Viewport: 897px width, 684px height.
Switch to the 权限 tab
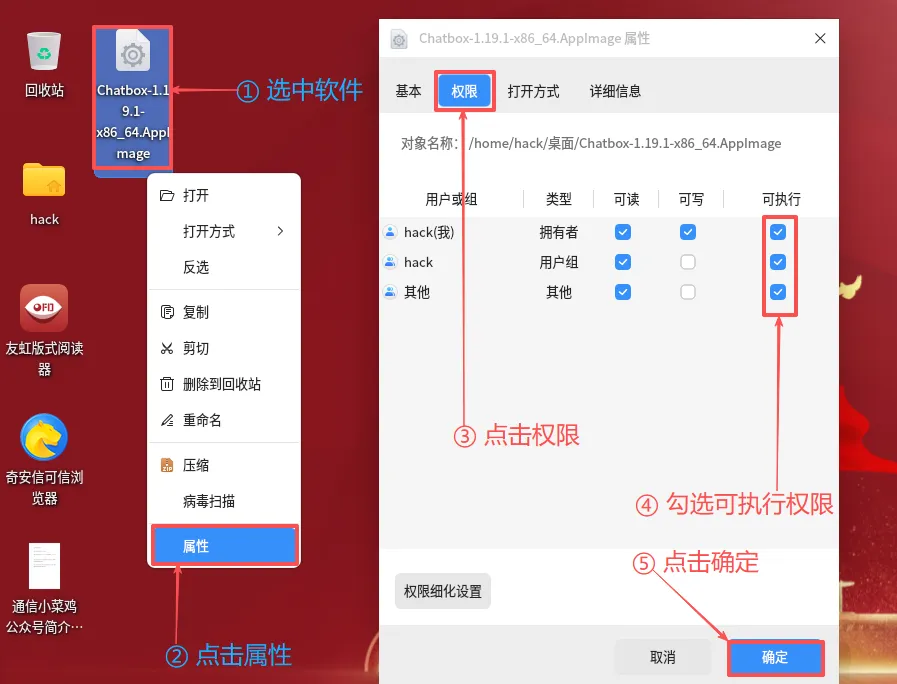(465, 91)
